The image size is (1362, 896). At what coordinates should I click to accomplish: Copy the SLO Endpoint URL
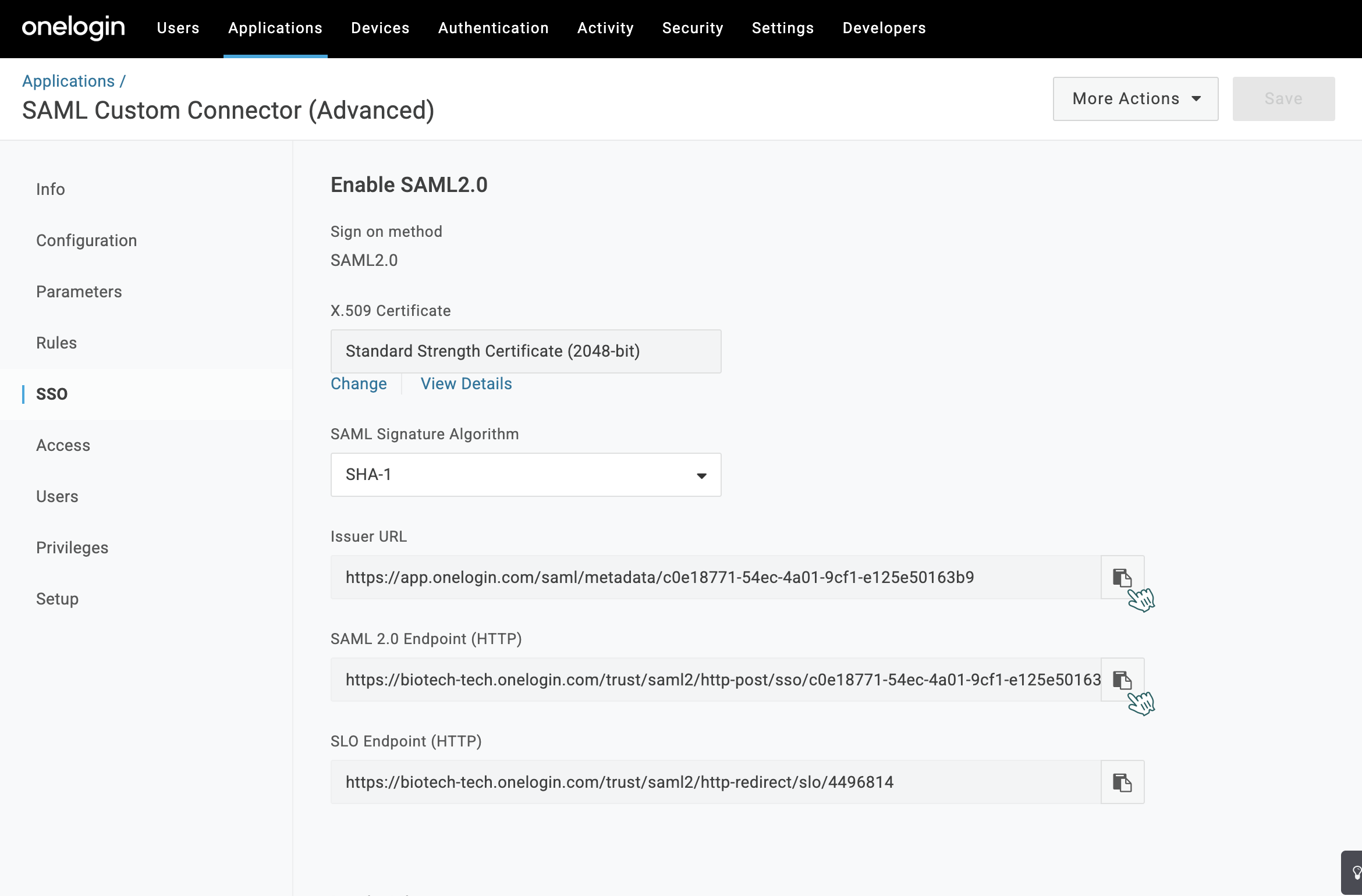pos(1122,782)
